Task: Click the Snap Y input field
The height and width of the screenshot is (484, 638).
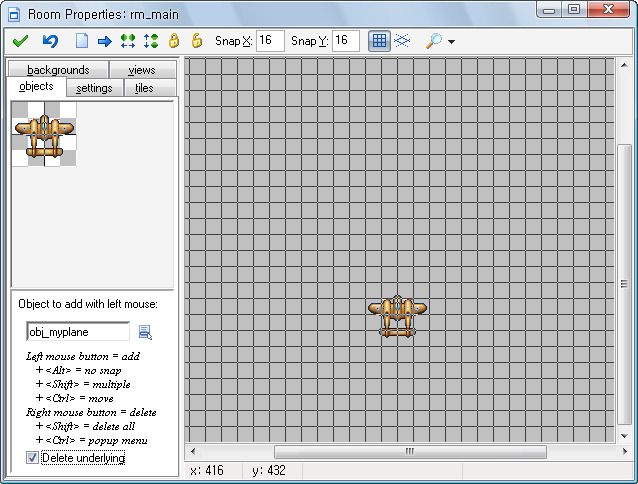Action: click(346, 41)
